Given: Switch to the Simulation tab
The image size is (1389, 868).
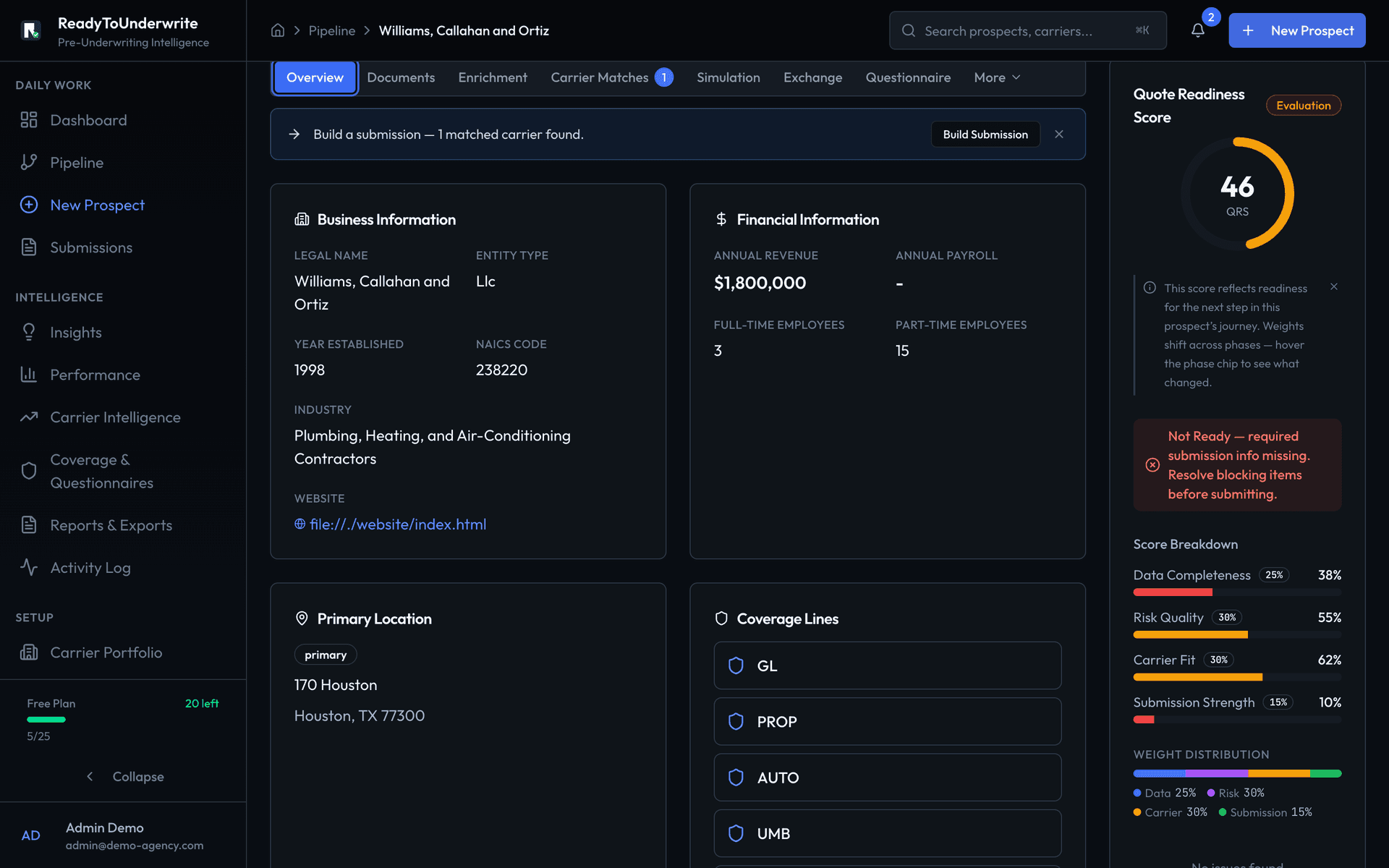Looking at the screenshot, I should tap(729, 77).
